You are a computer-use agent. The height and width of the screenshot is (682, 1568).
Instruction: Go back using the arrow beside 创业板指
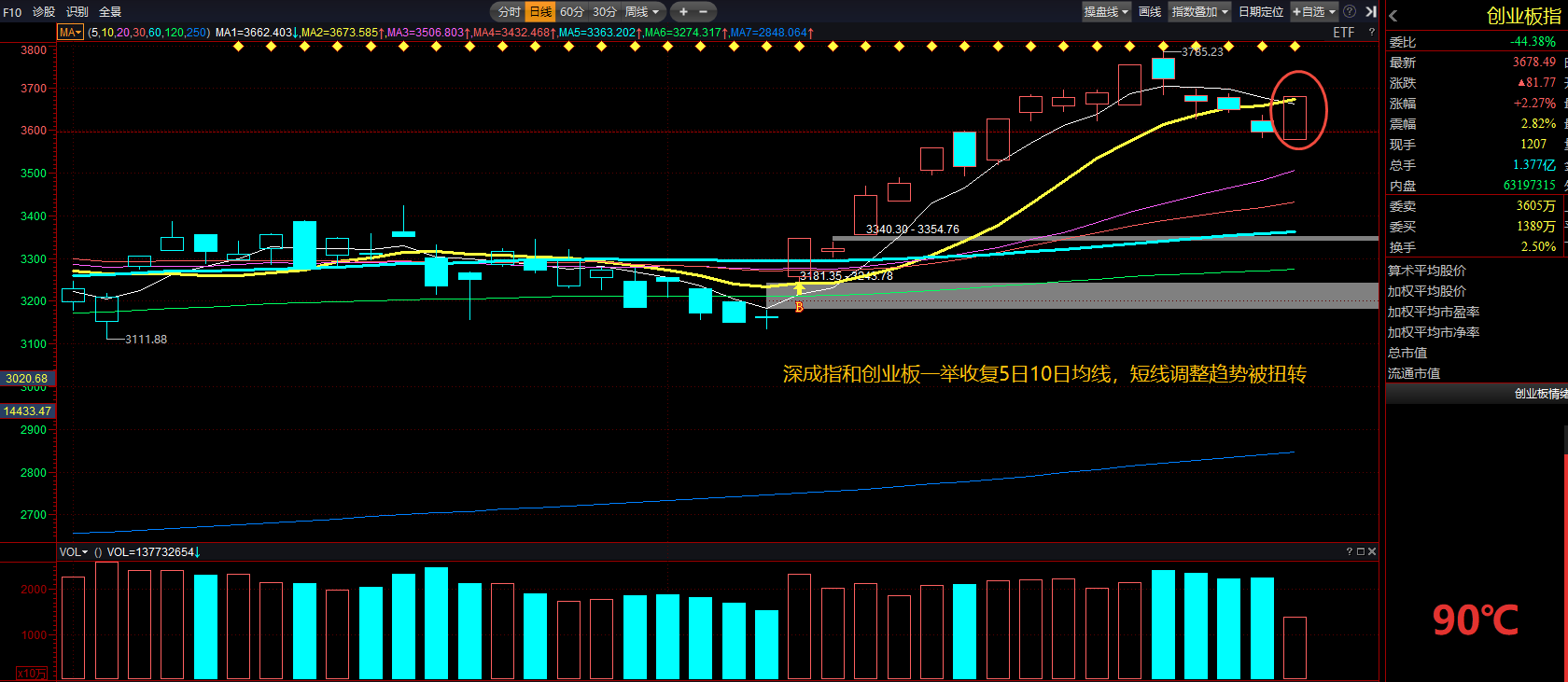[1393, 16]
